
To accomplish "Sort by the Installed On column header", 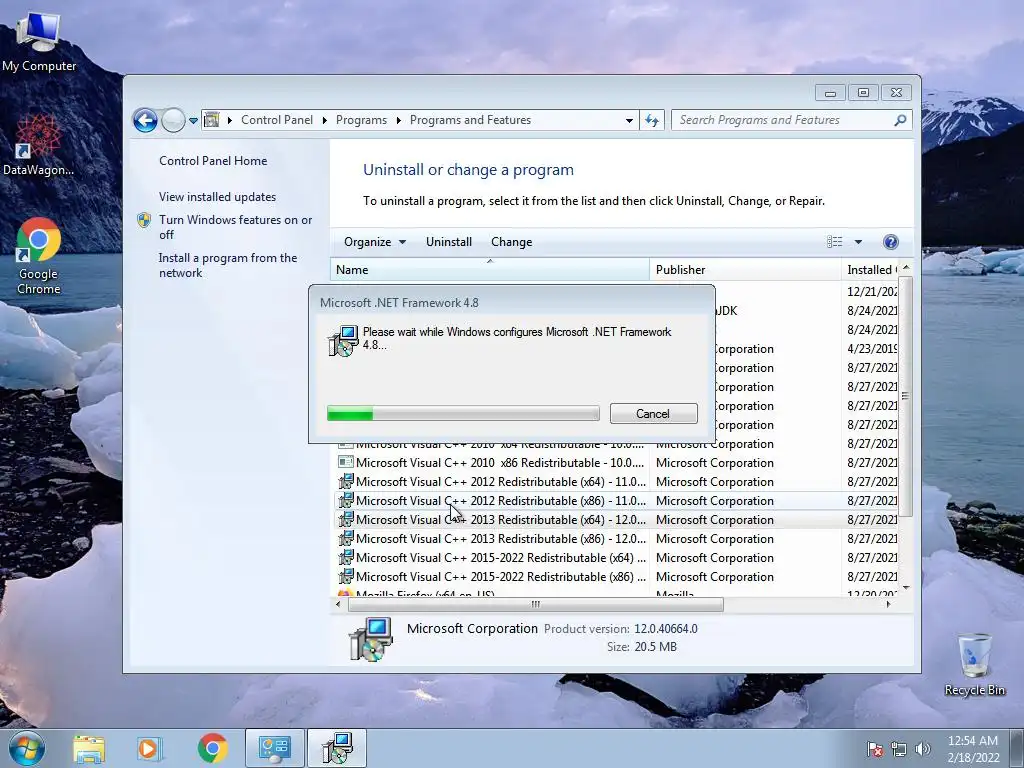I will coord(871,270).
